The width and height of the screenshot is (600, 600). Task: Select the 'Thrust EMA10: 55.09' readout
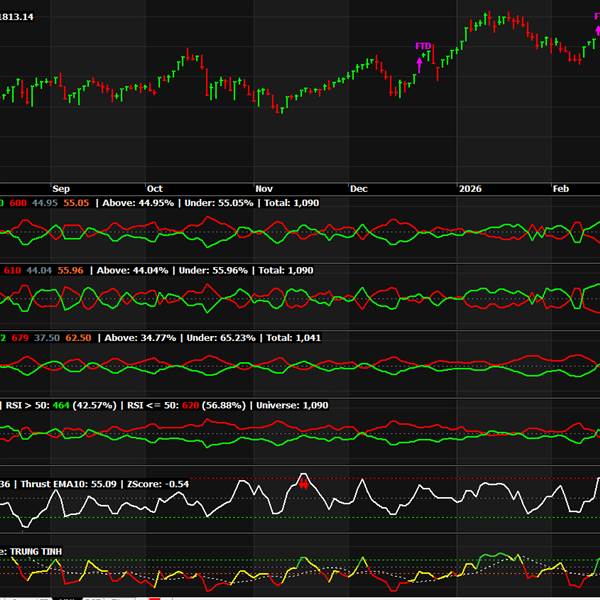coord(68,484)
